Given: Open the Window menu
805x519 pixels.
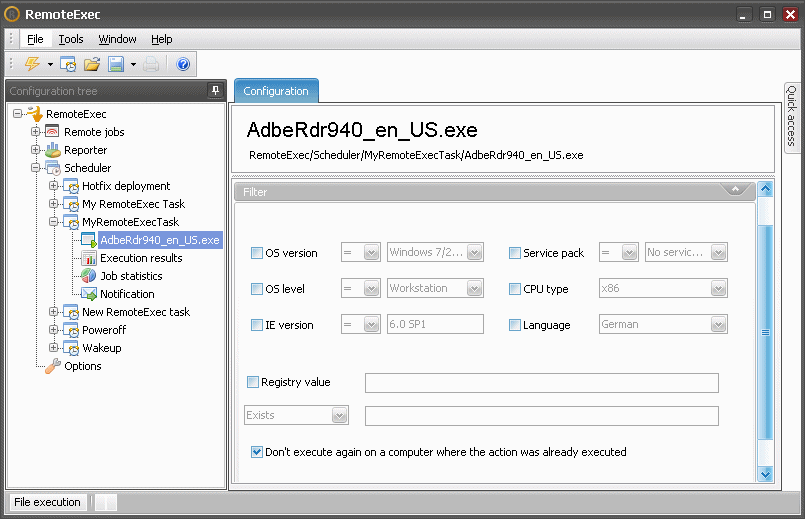Looking at the screenshot, I should 118,39.
